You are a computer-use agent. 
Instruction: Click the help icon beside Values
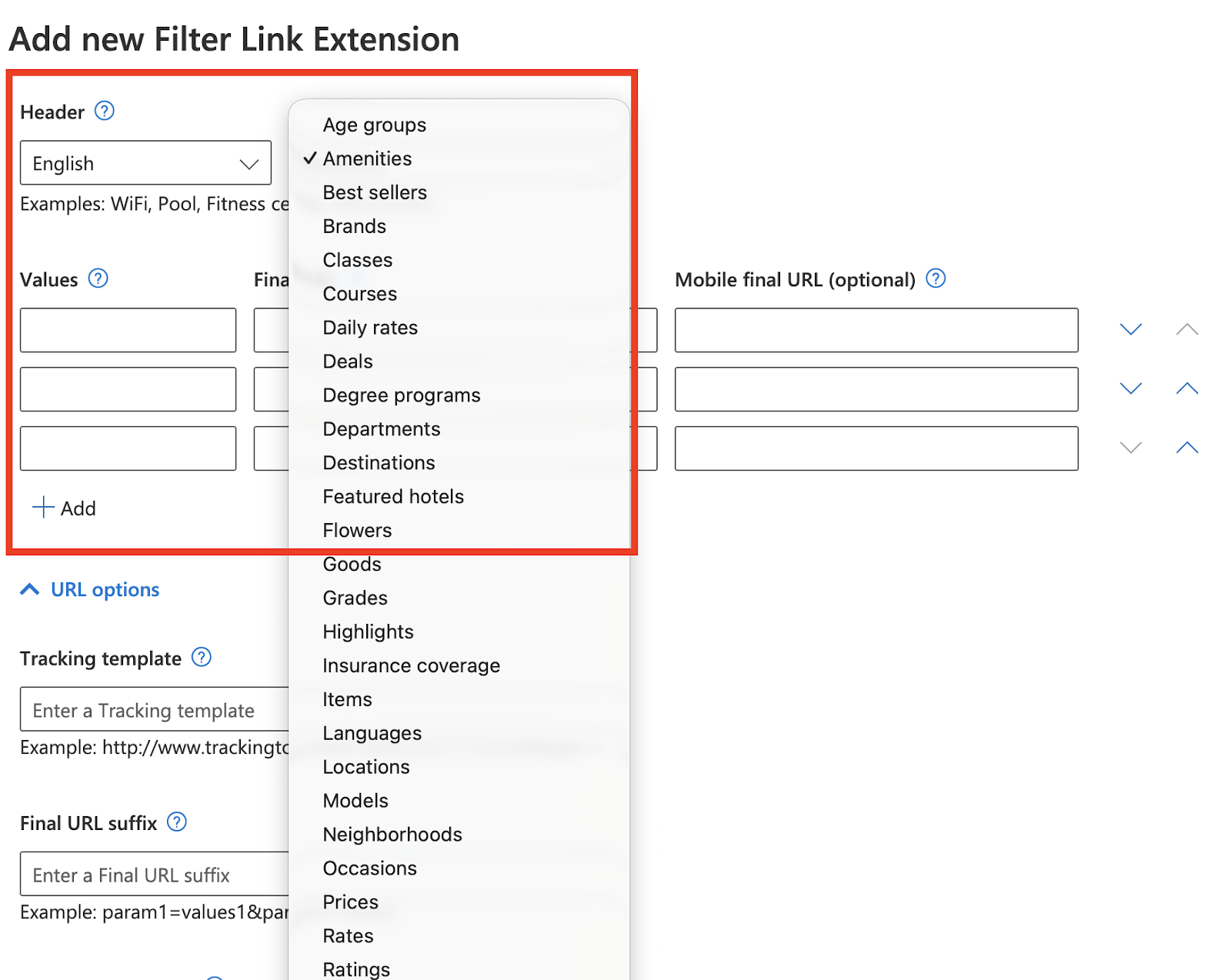(98, 278)
